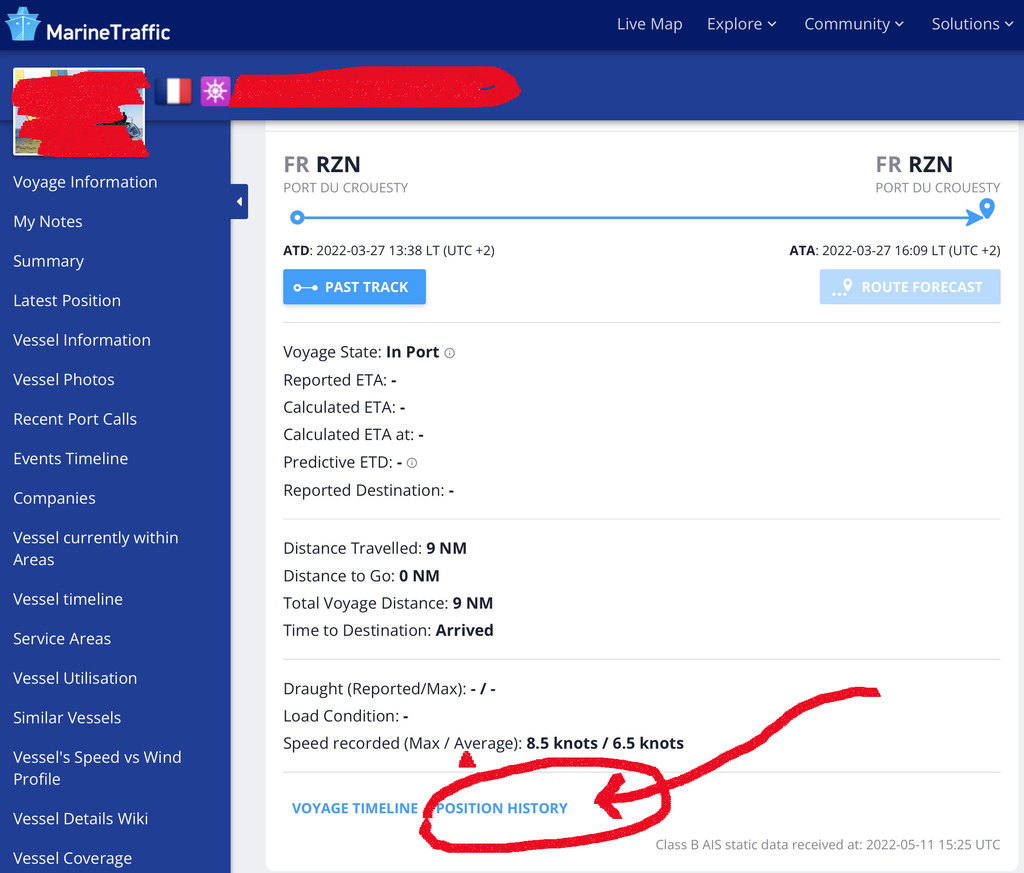Click departure port FR RZN link
This screenshot has height=873, width=1024.
[x=322, y=164]
